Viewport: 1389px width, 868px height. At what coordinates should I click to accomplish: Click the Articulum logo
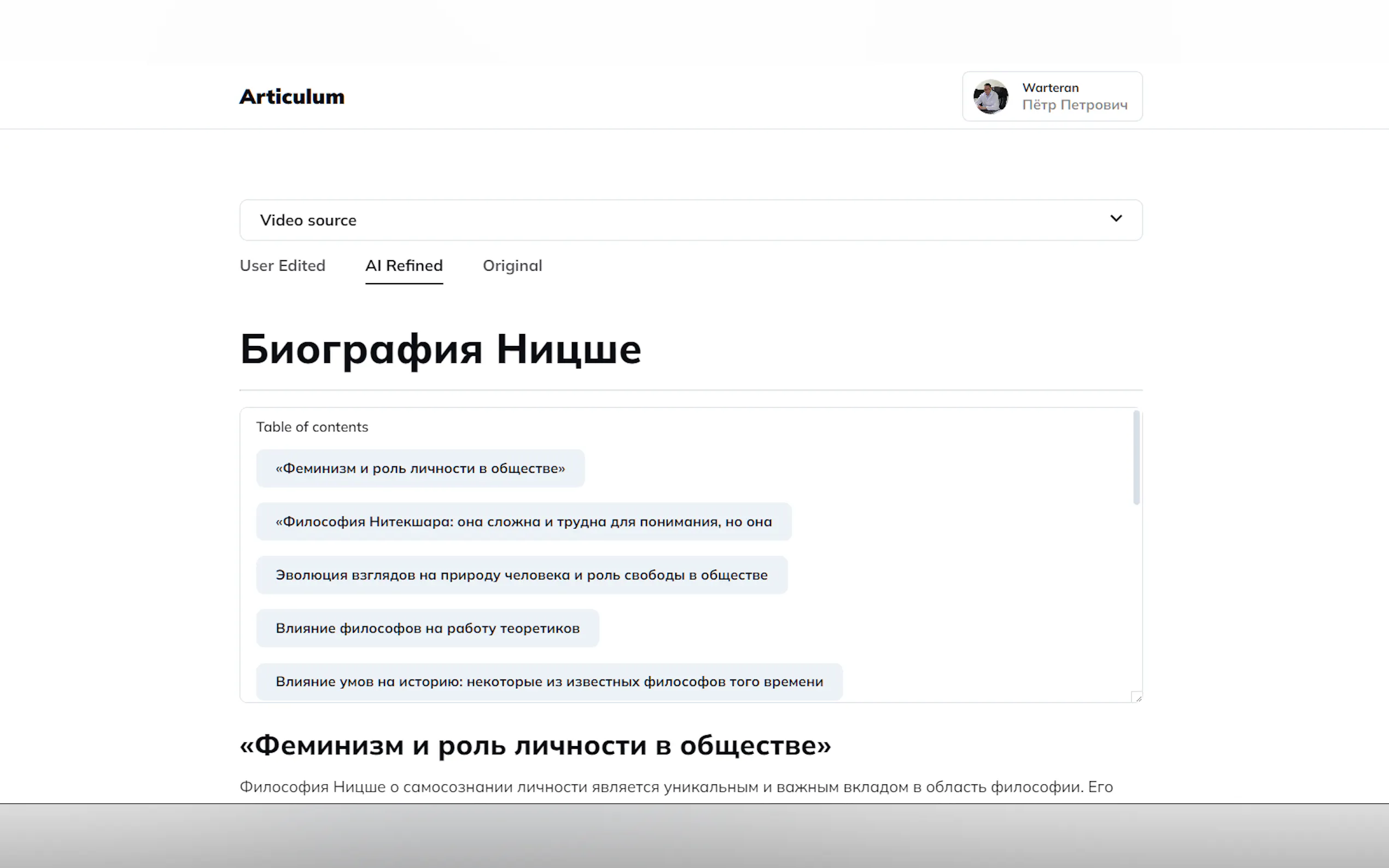(x=291, y=96)
